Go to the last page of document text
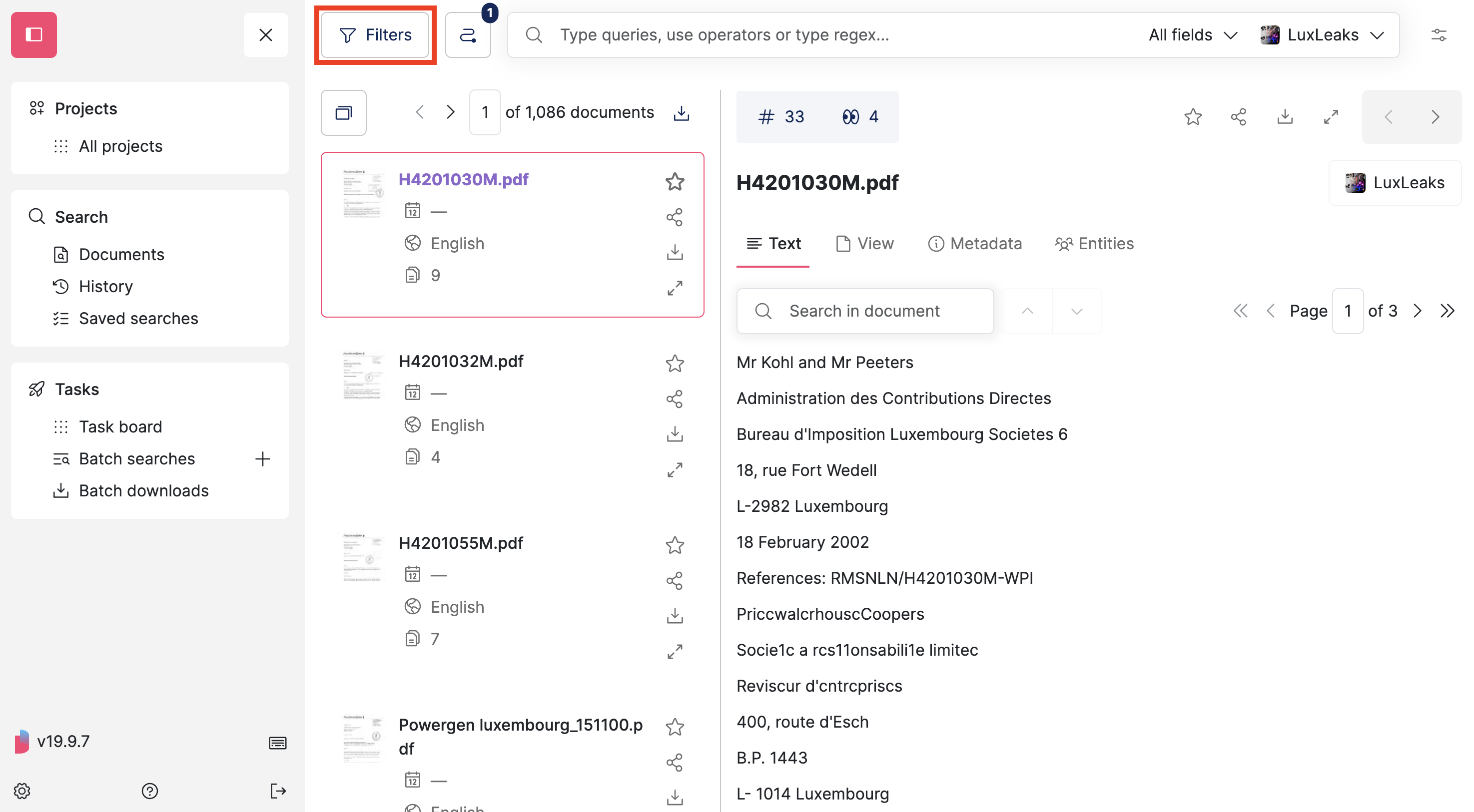1474x812 pixels. pyautogui.click(x=1447, y=311)
